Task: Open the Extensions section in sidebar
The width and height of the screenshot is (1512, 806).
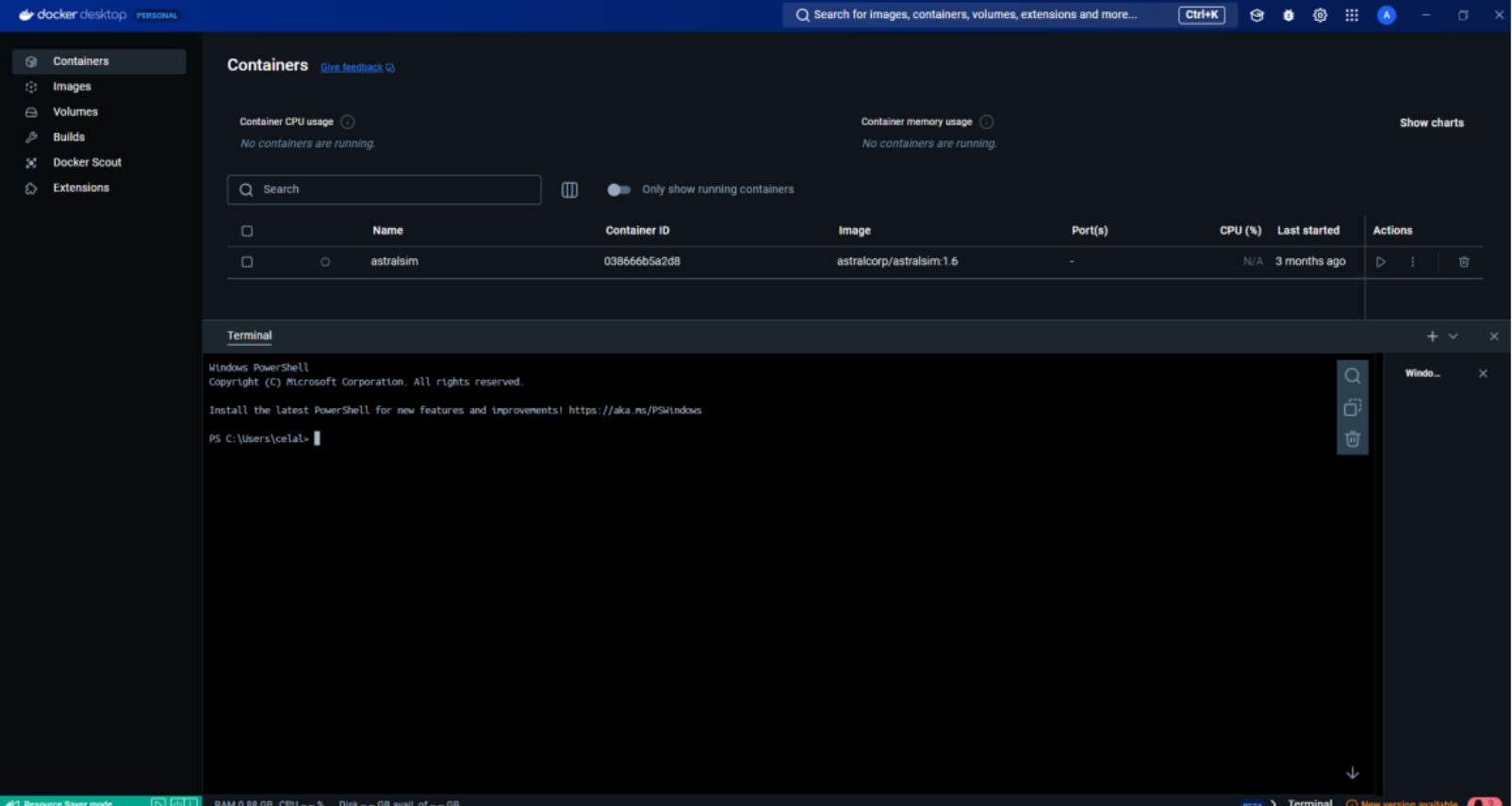Action: tap(99, 189)
